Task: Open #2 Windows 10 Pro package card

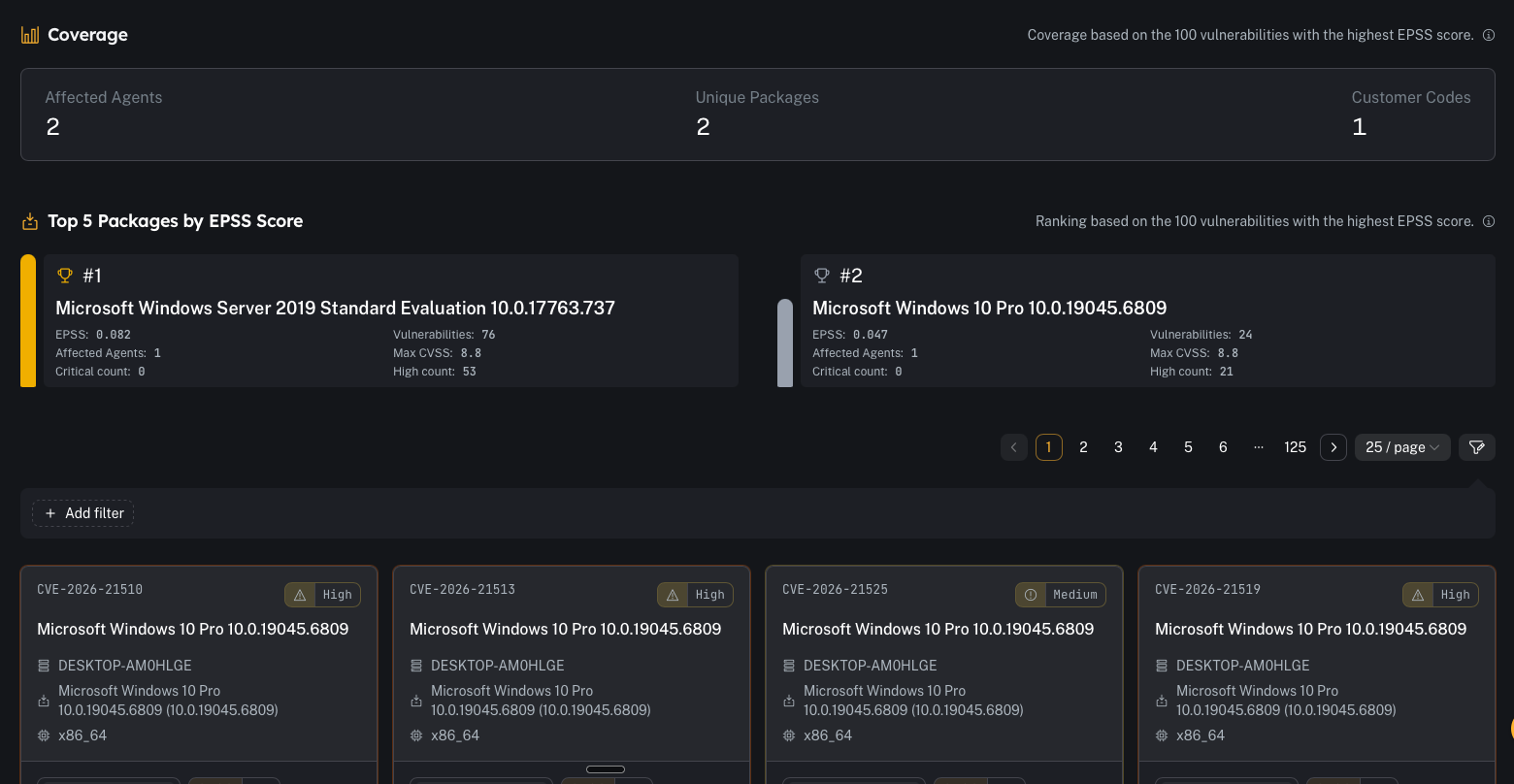Action: coord(1147,321)
